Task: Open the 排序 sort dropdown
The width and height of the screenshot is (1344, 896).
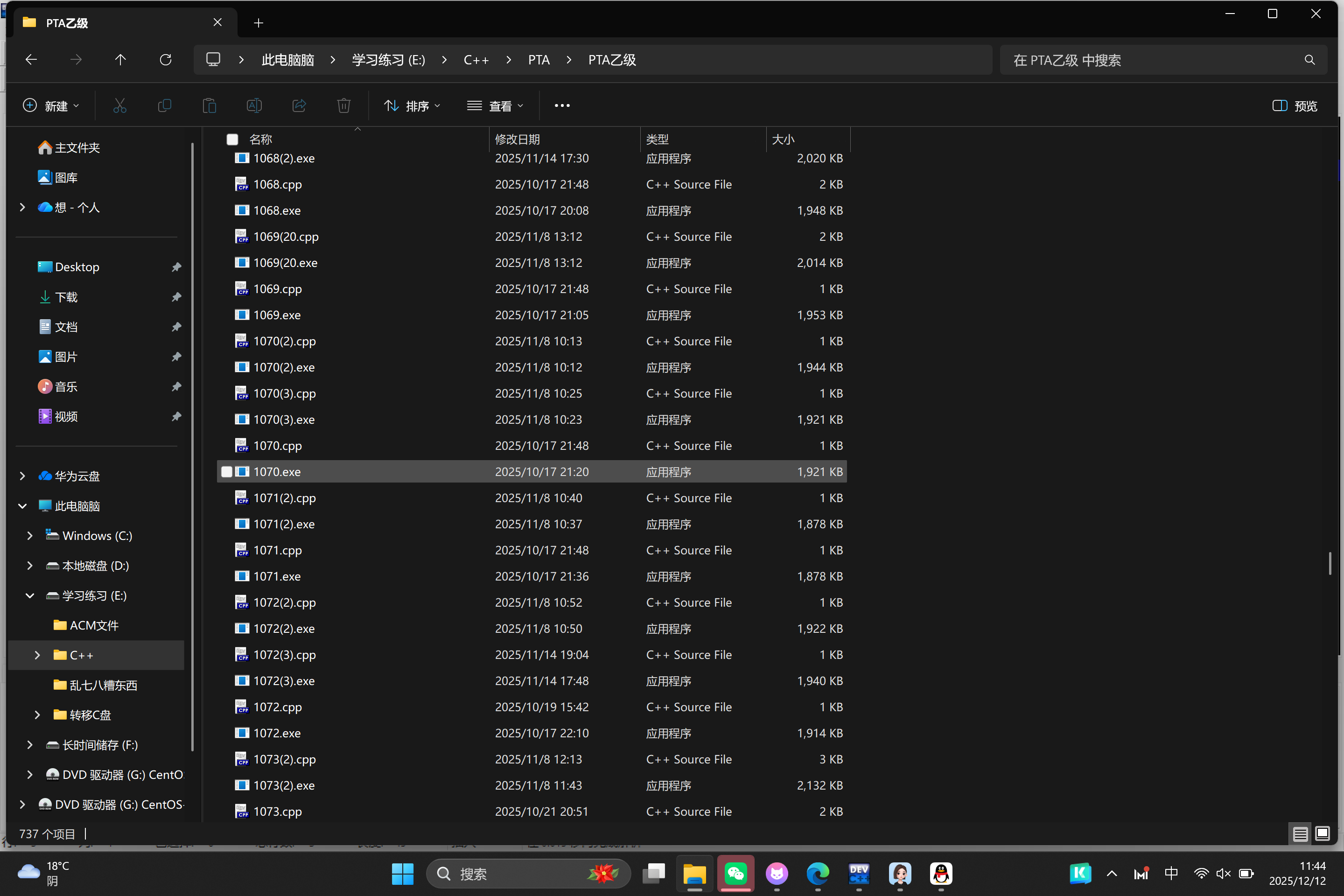Action: pos(412,106)
